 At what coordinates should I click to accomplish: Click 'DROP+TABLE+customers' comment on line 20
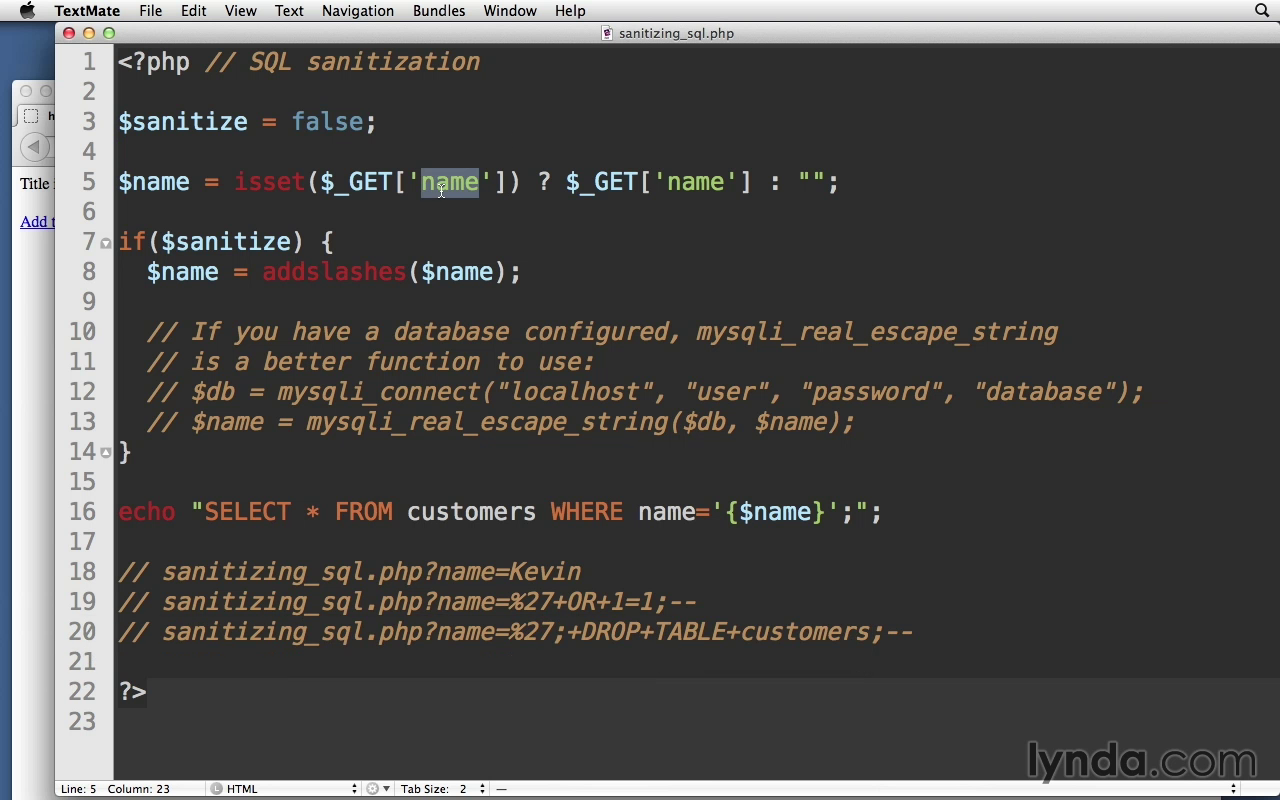[x=725, y=632]
